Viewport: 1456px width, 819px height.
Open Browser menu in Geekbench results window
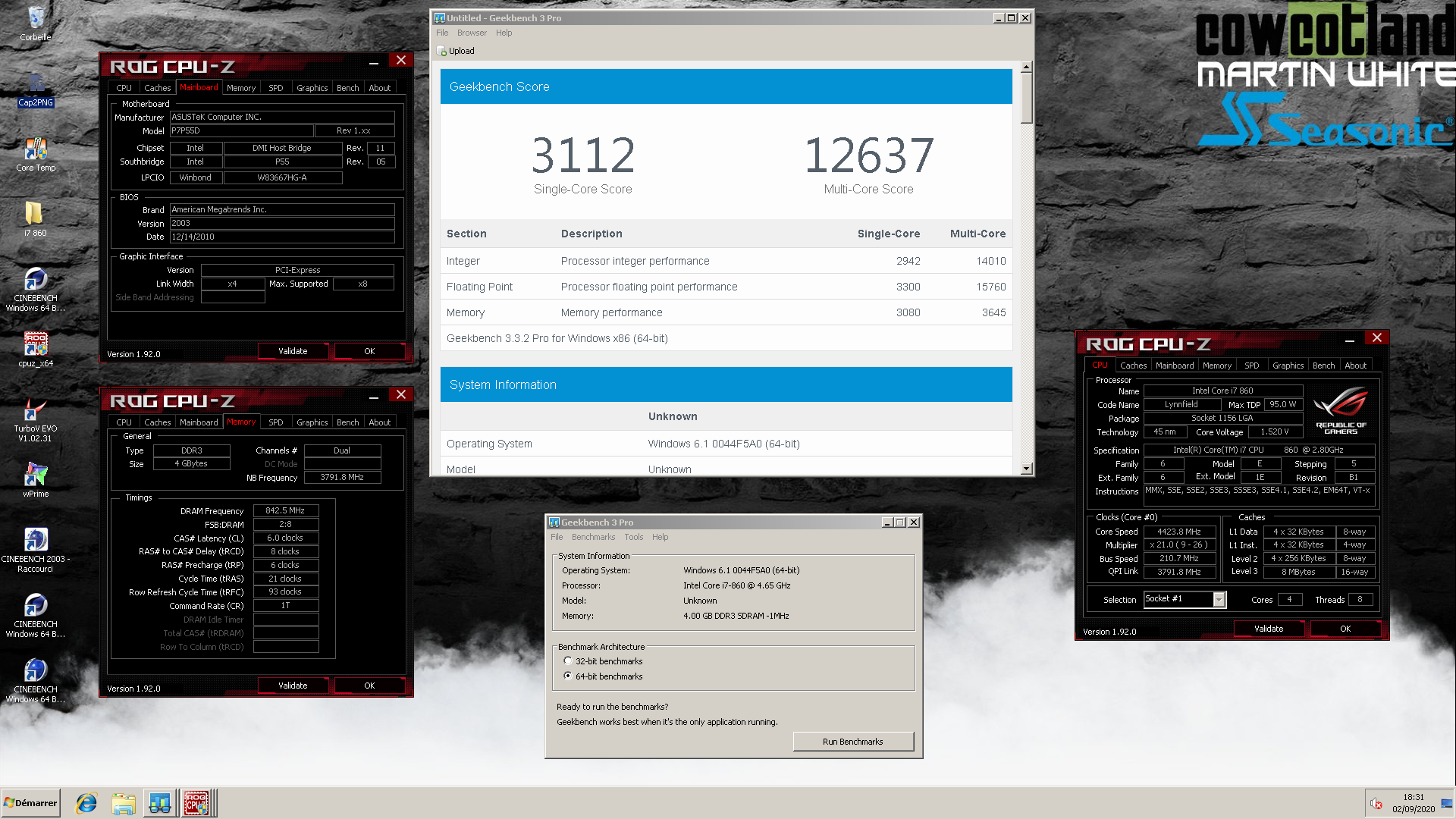472,33
